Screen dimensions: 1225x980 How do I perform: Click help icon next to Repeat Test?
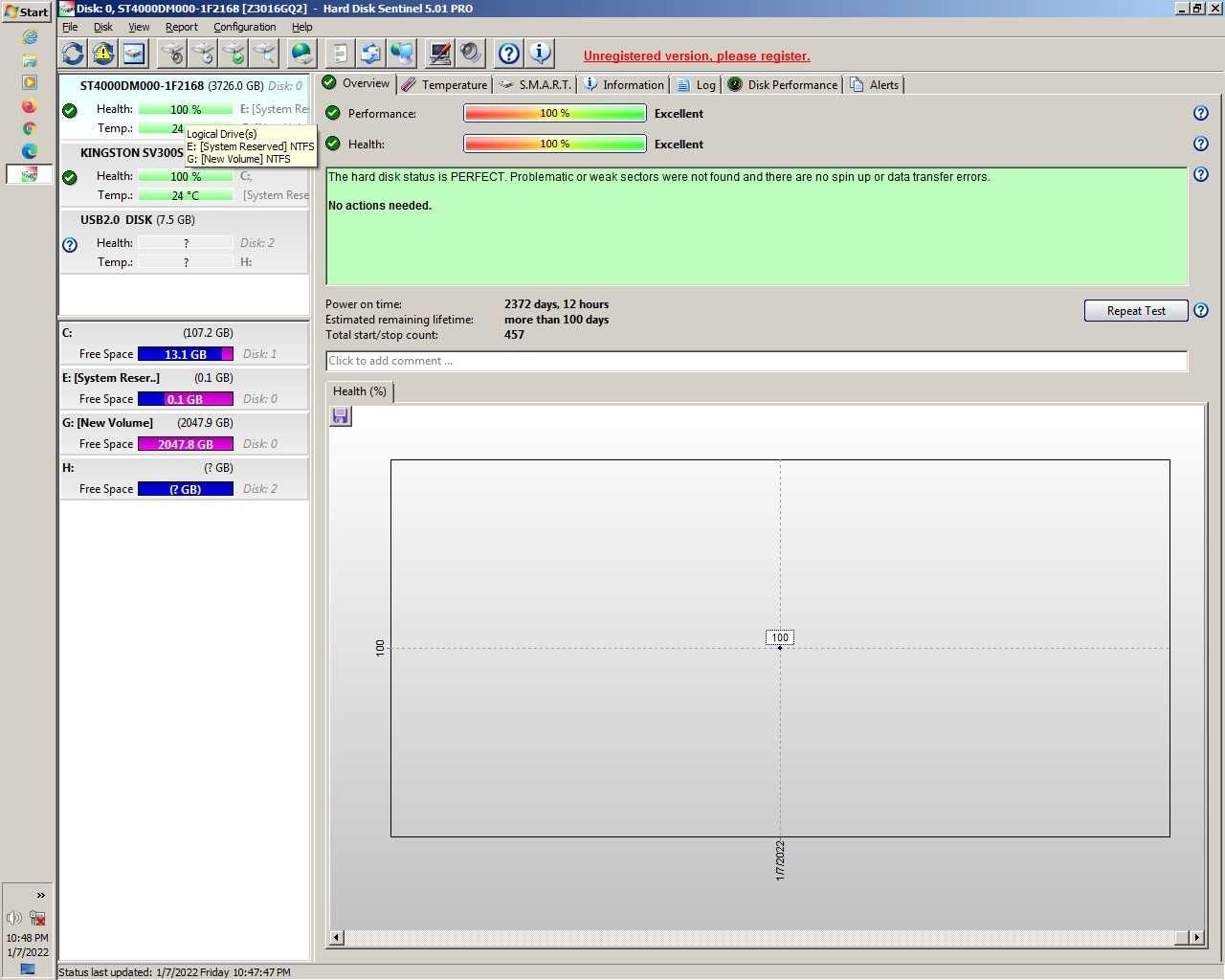pyautogui.click(x=1201, y=310)
